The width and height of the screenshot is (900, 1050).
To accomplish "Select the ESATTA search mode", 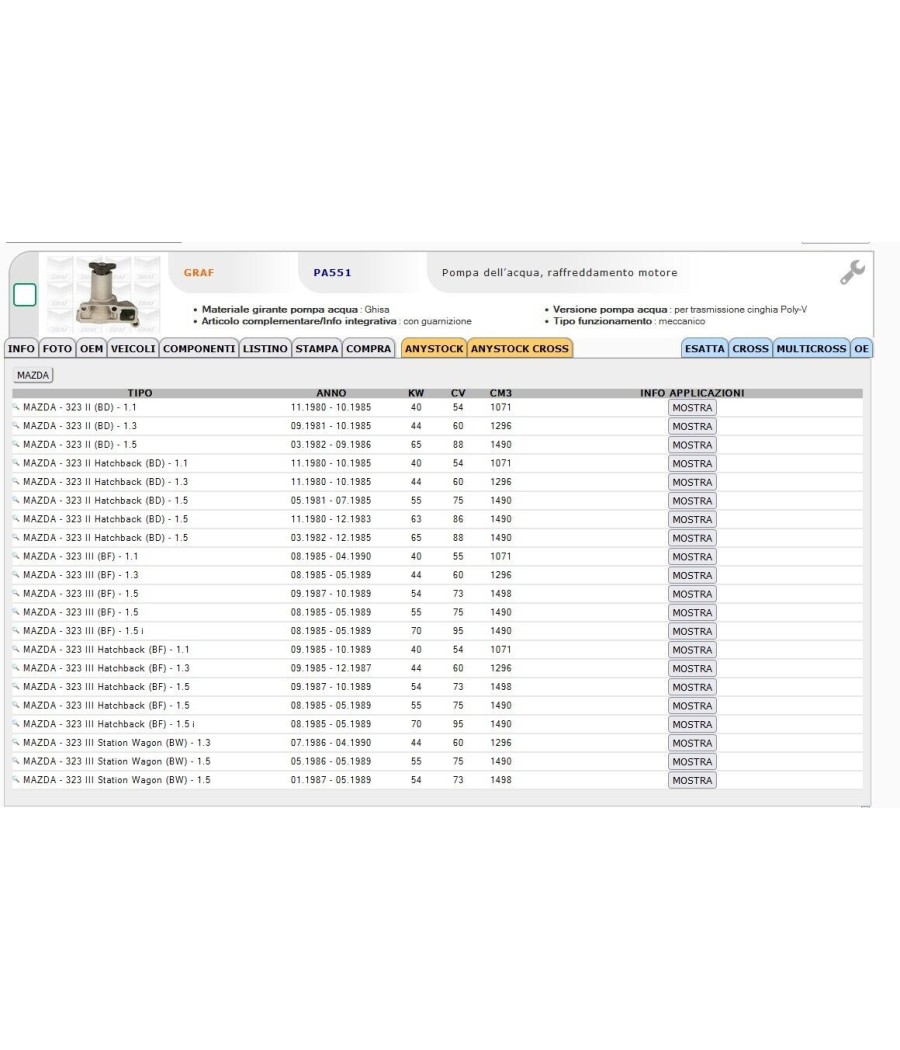I will (x=704, y=348).
